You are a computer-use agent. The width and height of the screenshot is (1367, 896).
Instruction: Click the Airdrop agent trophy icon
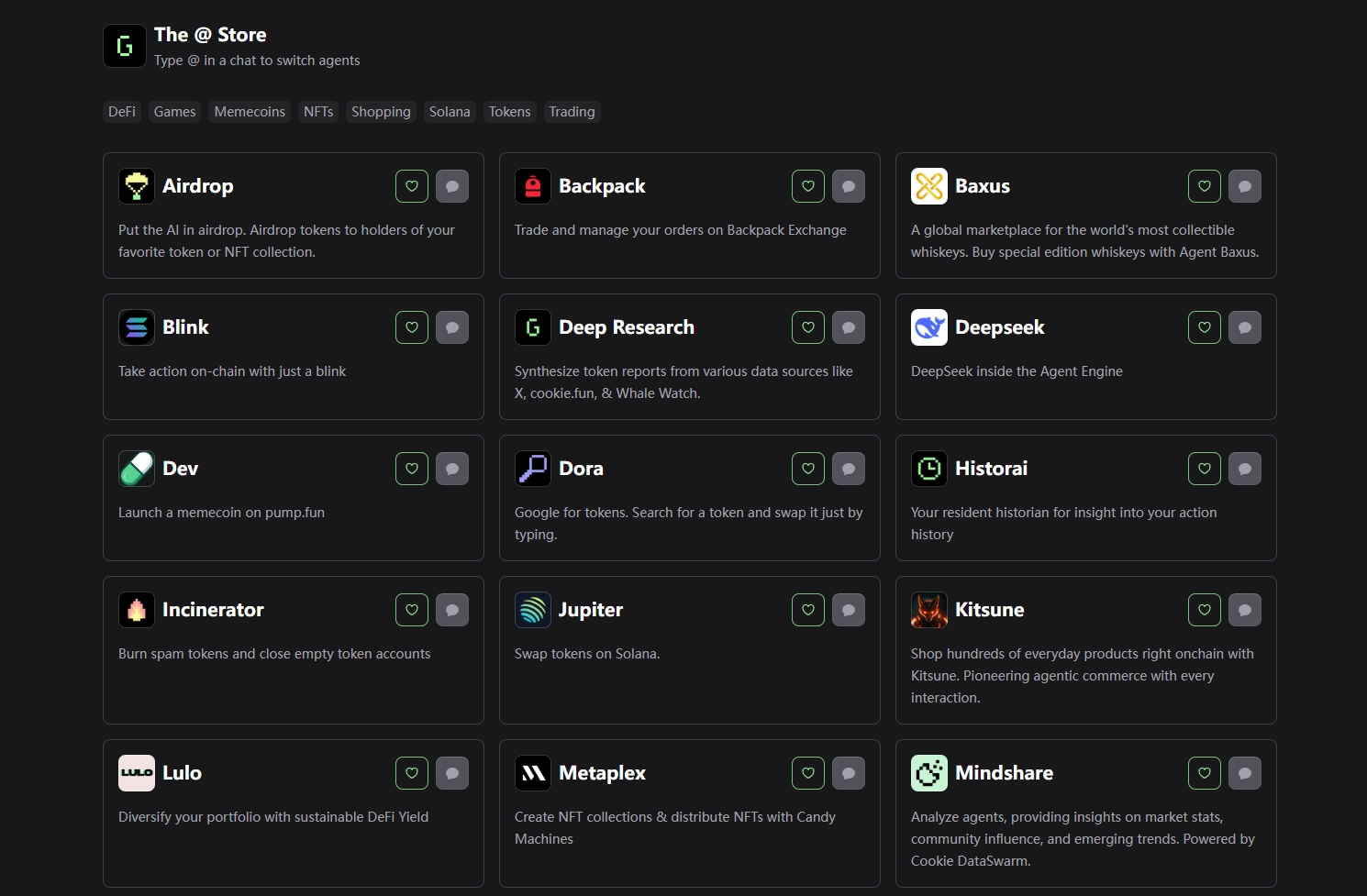137,186
